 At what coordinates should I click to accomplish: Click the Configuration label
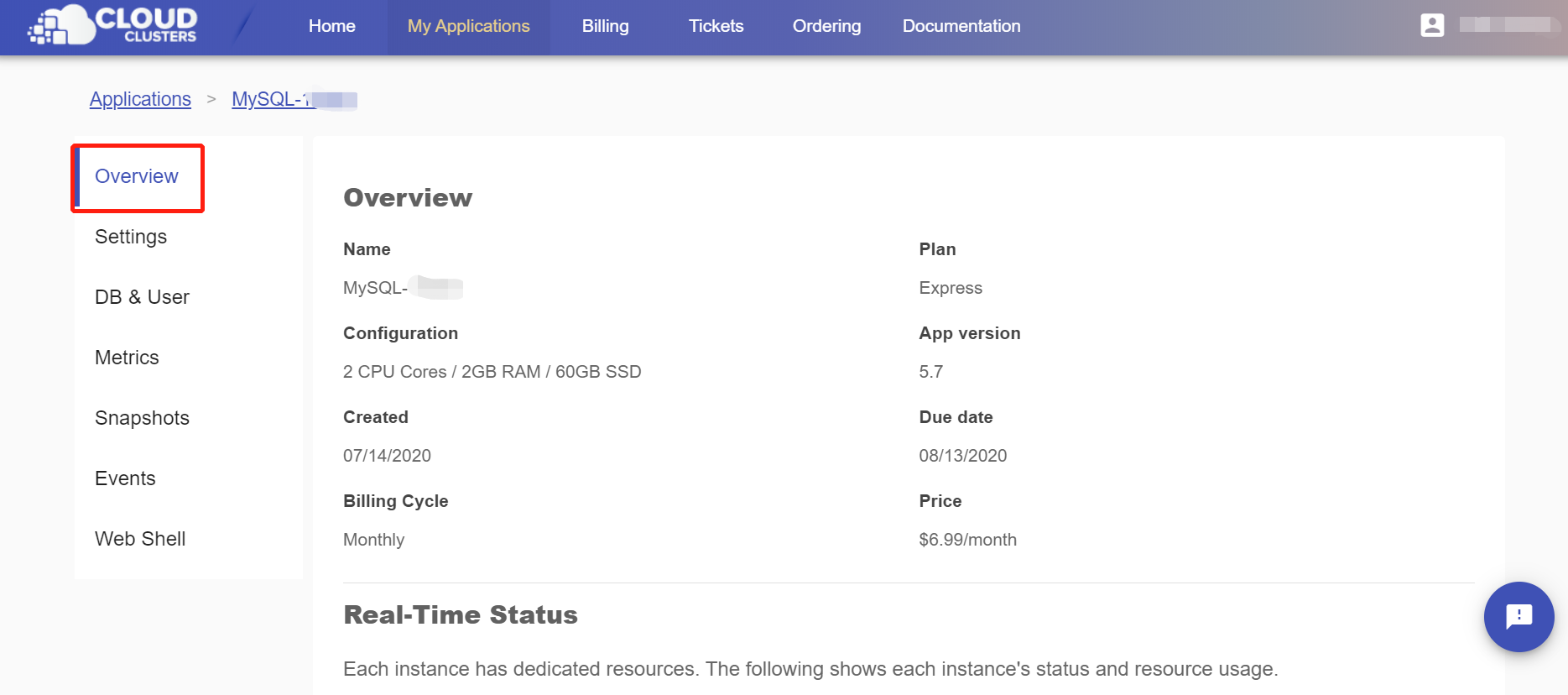tap(400, 333)
